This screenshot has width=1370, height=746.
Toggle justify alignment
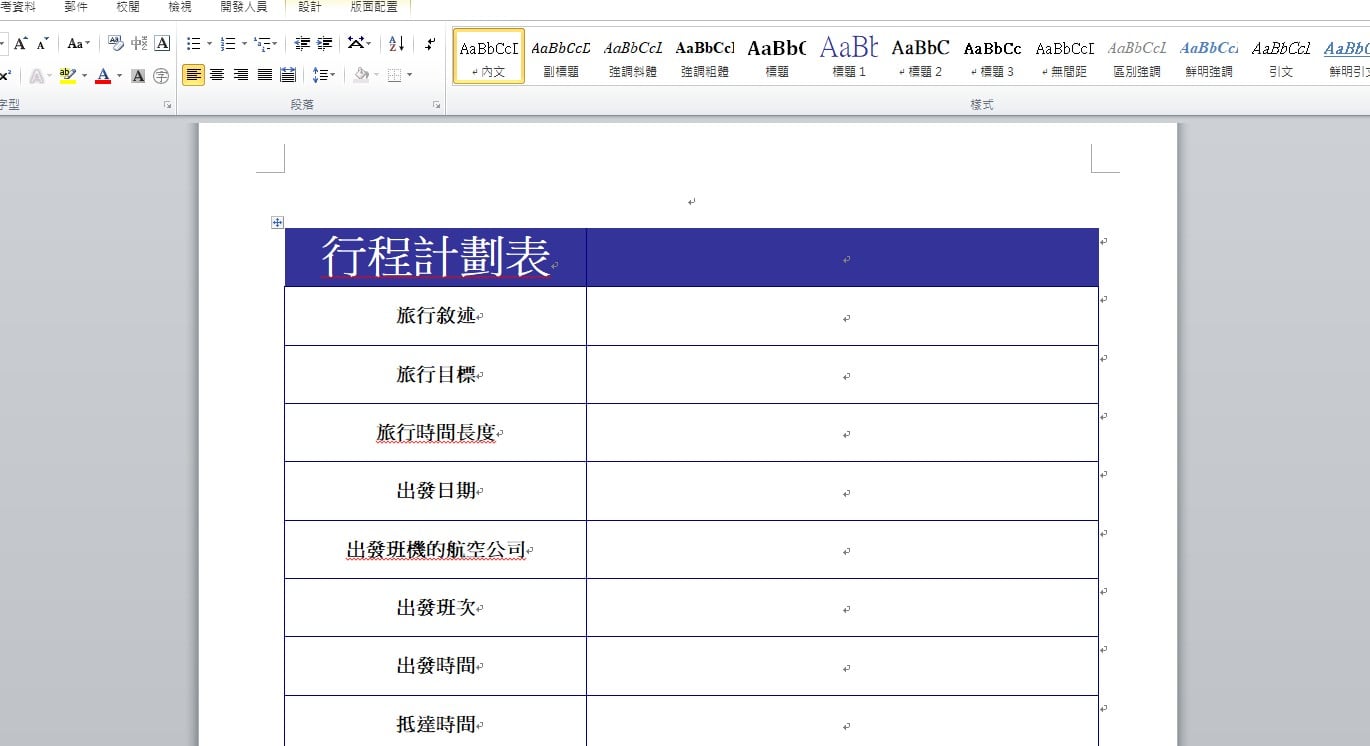click(x=264, y=75)
